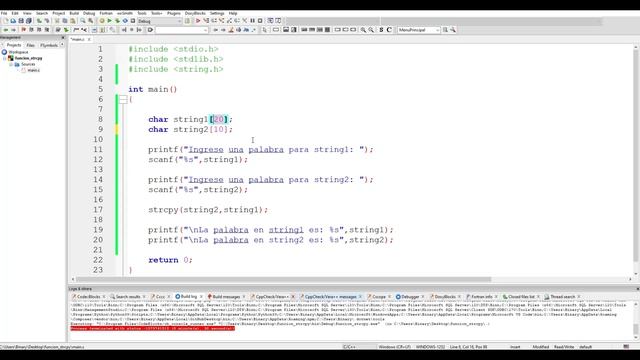Click the Jump back arrow icon
640x360 pixels.
[x=6, y=30]
